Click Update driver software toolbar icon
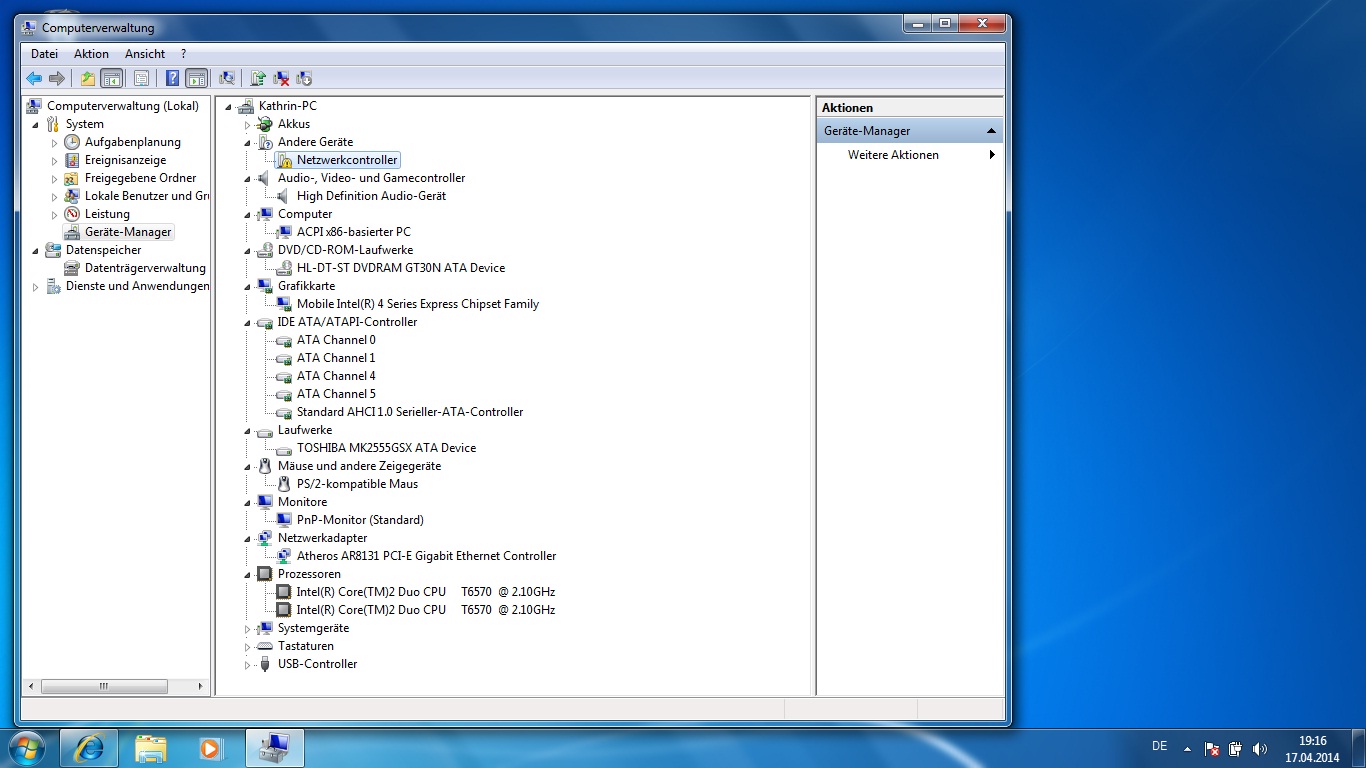1366x768 pixels. coord(258,78)
